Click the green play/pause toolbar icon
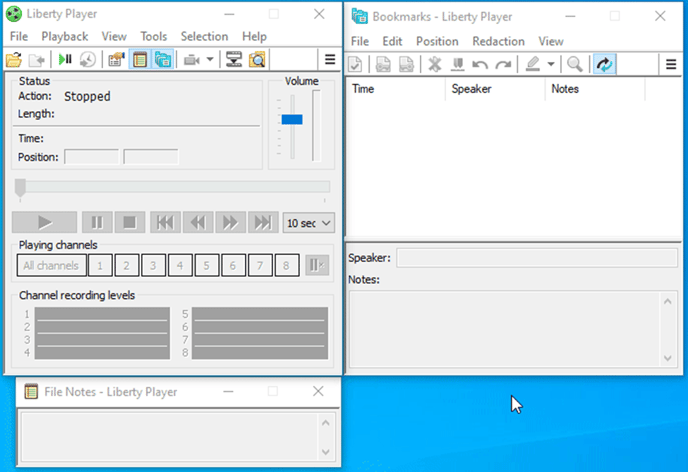 click(65, 59)
